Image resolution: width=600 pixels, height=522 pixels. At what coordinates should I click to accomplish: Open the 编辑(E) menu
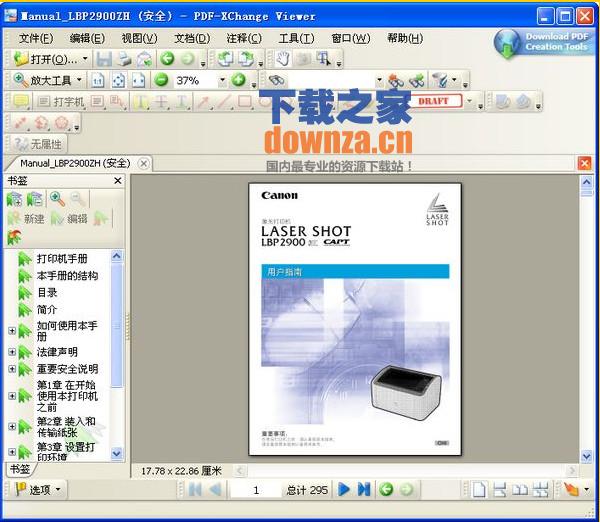tap(87, 38)
